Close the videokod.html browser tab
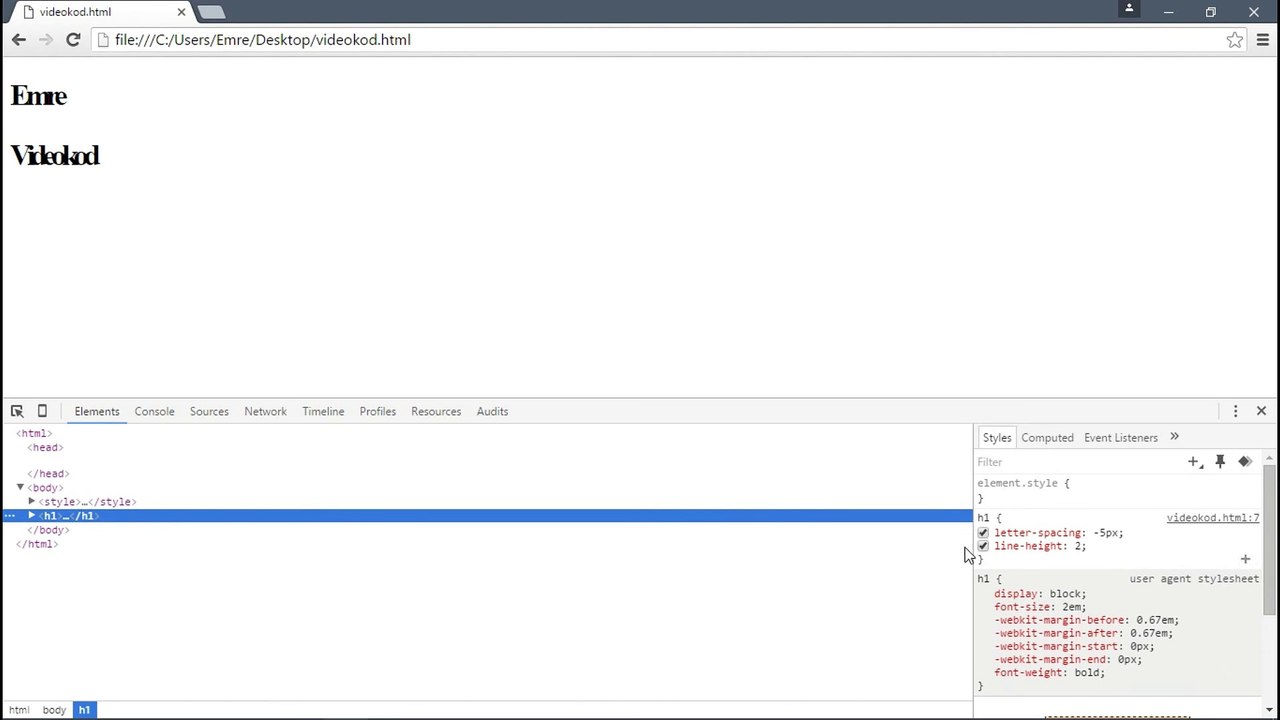The image size is (1280, 720). (x=182, y=12)
